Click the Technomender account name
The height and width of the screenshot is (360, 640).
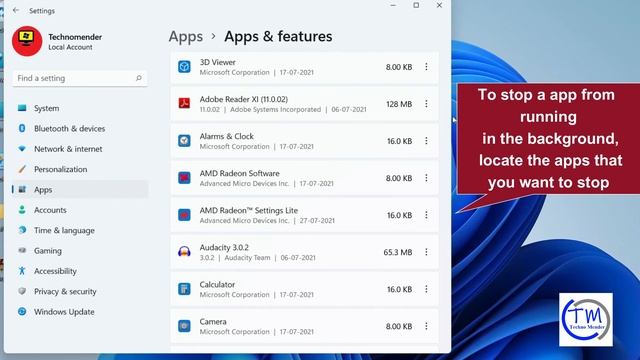(x=75, y=37)
